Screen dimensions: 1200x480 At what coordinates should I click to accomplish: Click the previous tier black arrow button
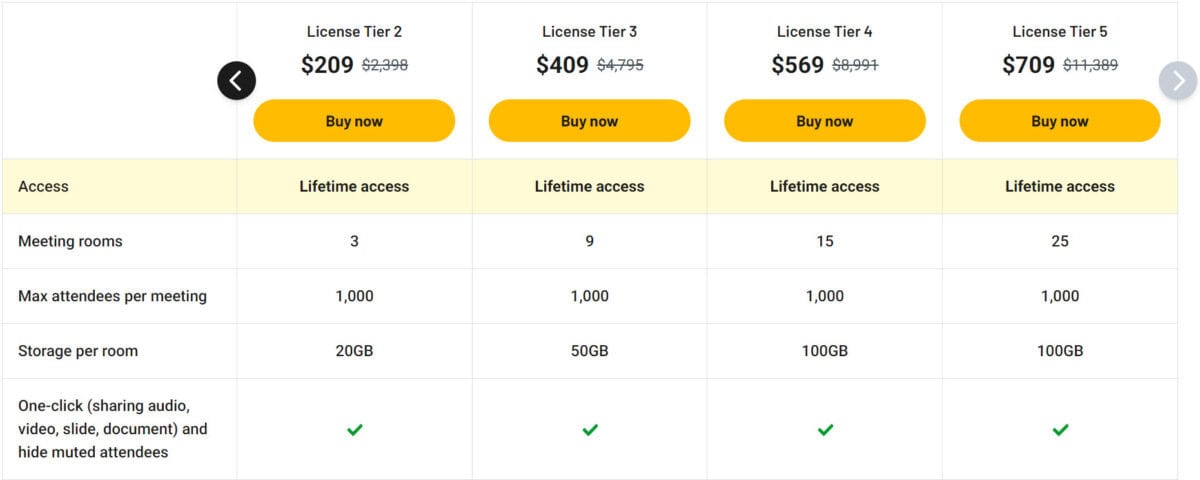click(x=237, y=81)
